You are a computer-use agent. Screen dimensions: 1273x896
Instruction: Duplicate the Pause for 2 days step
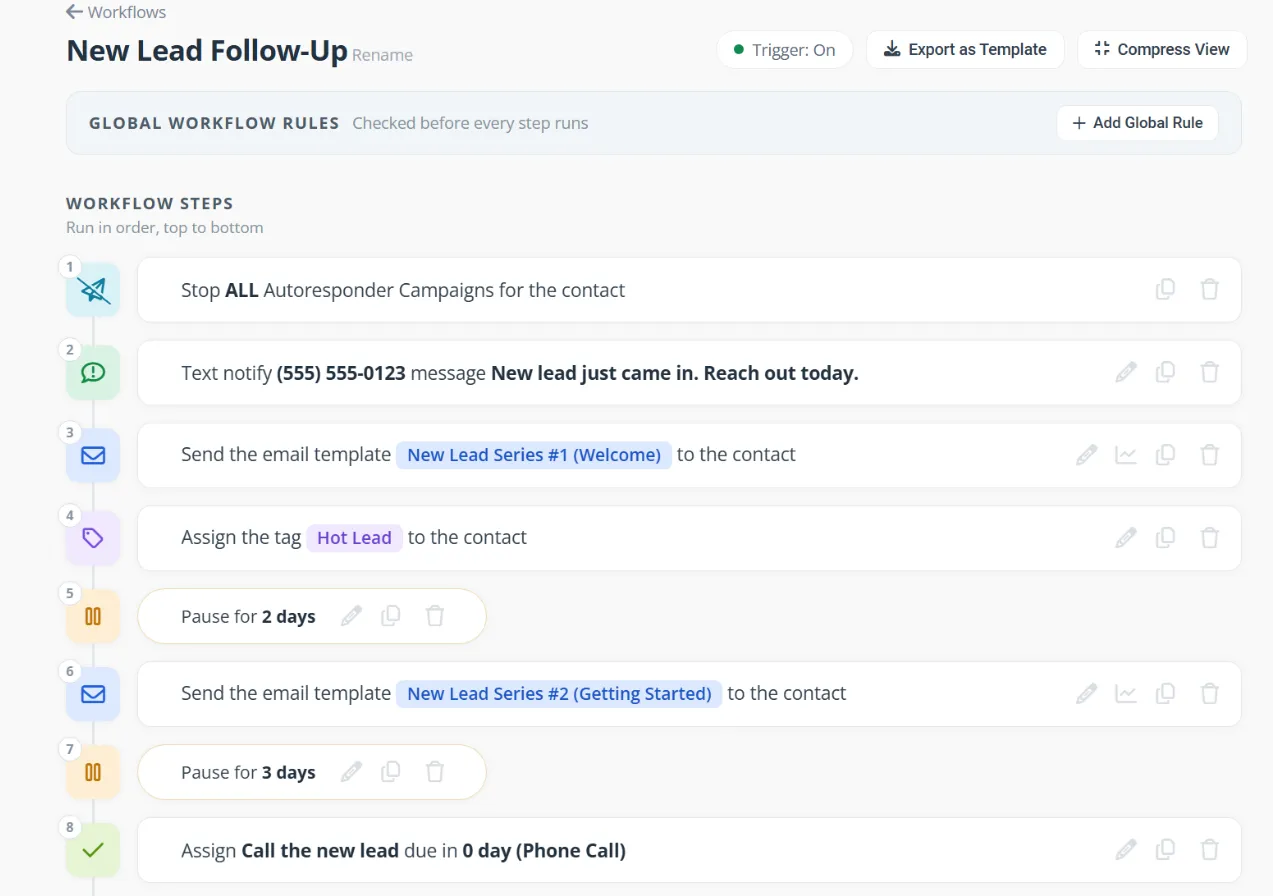click(x=391, y=616)
